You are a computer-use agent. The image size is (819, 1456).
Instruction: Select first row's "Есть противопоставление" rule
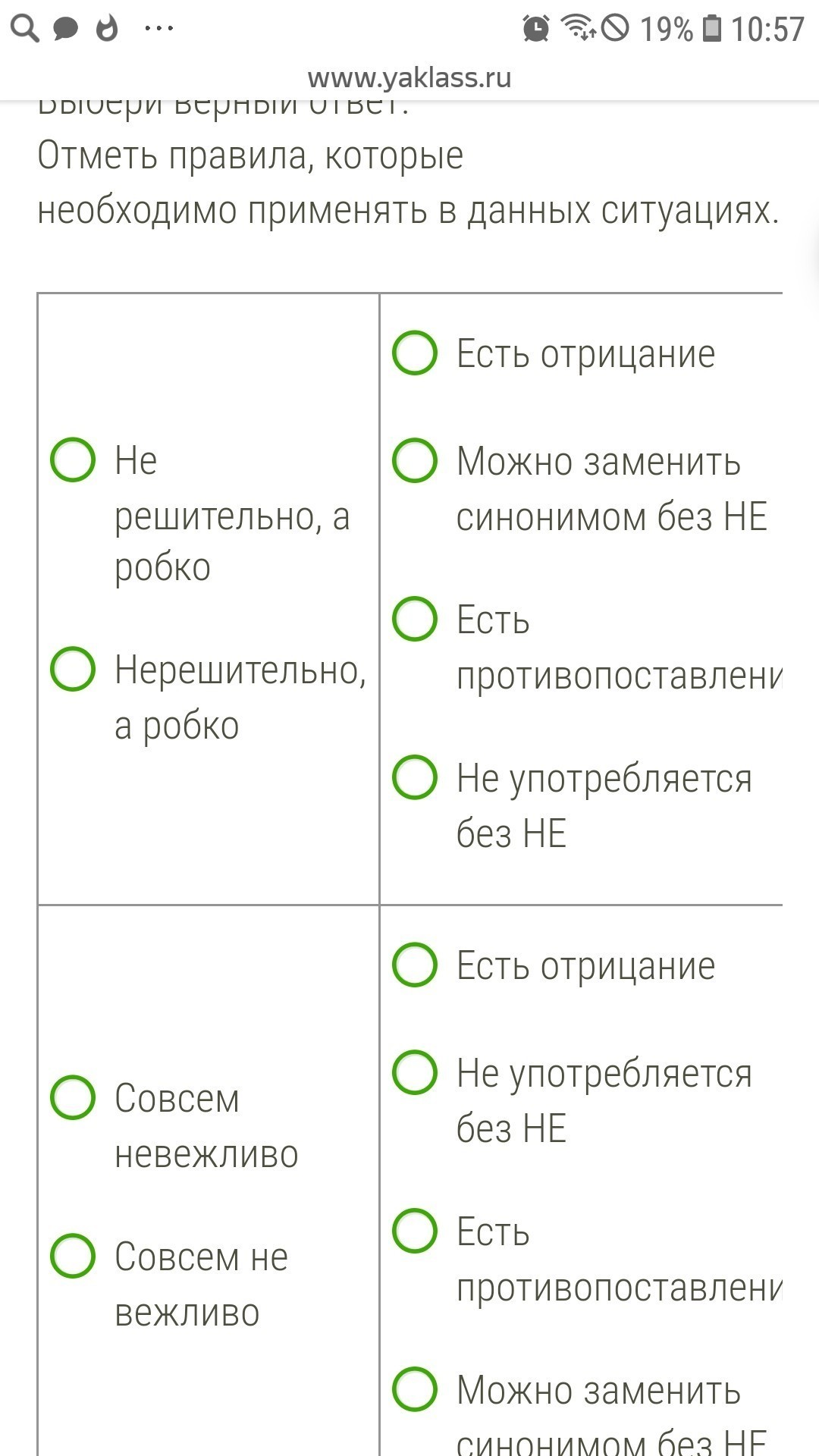[415, 619]
